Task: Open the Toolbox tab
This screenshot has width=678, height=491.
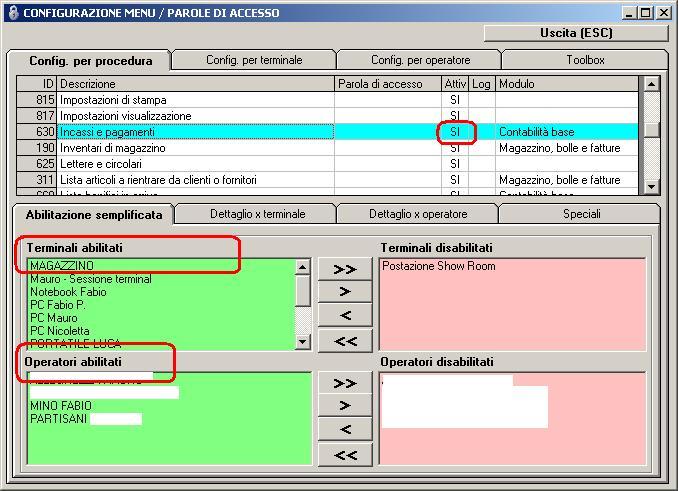Action: coord(585,60)
